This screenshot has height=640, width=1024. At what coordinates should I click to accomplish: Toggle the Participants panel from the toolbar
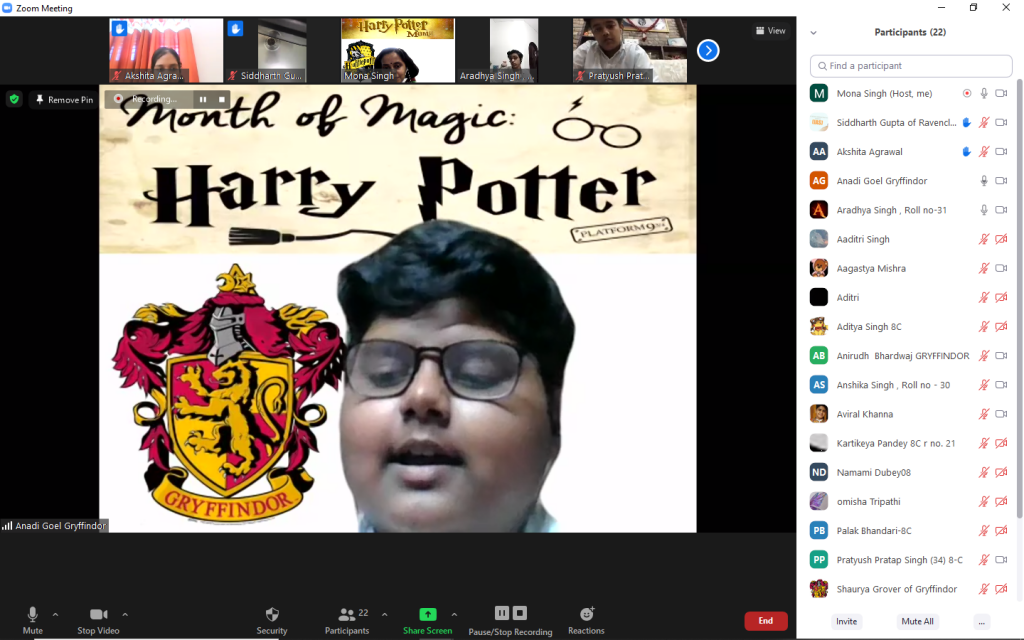(347, 614)
